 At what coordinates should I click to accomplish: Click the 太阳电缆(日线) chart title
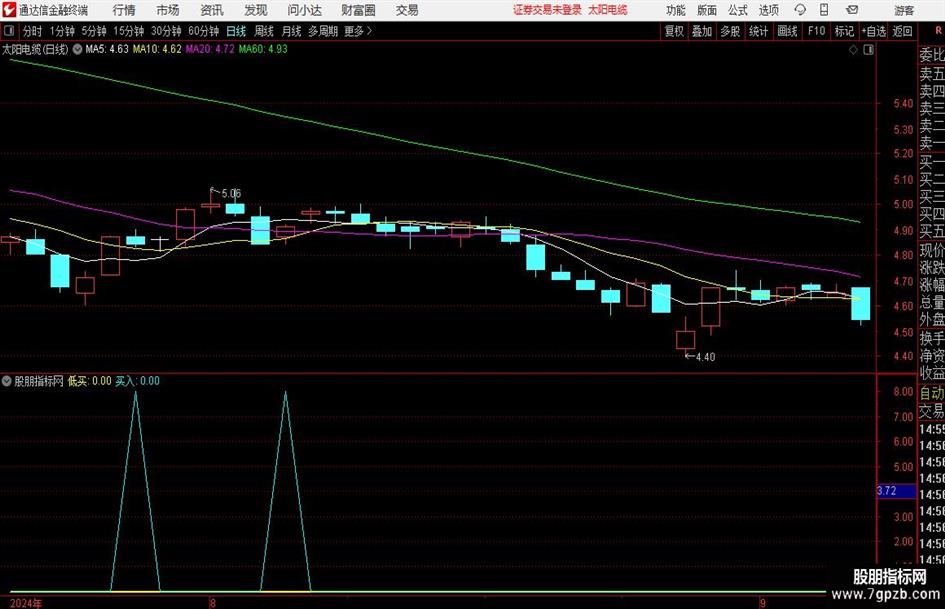[35, 49]
